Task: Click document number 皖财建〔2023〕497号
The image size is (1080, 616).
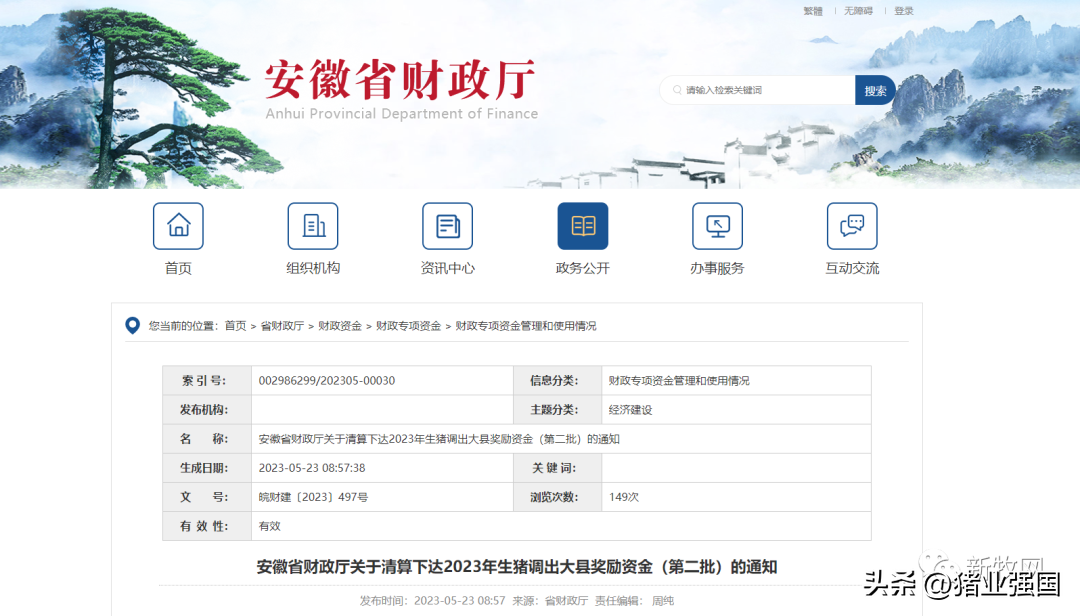Action: (x=313, y=497)
